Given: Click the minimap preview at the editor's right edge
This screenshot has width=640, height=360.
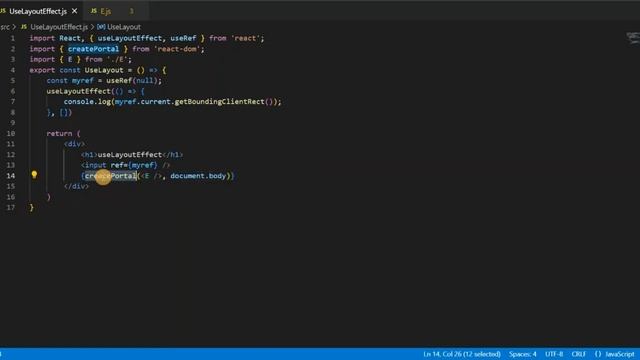Looking at the screenshot, I should tap(633, 38).
